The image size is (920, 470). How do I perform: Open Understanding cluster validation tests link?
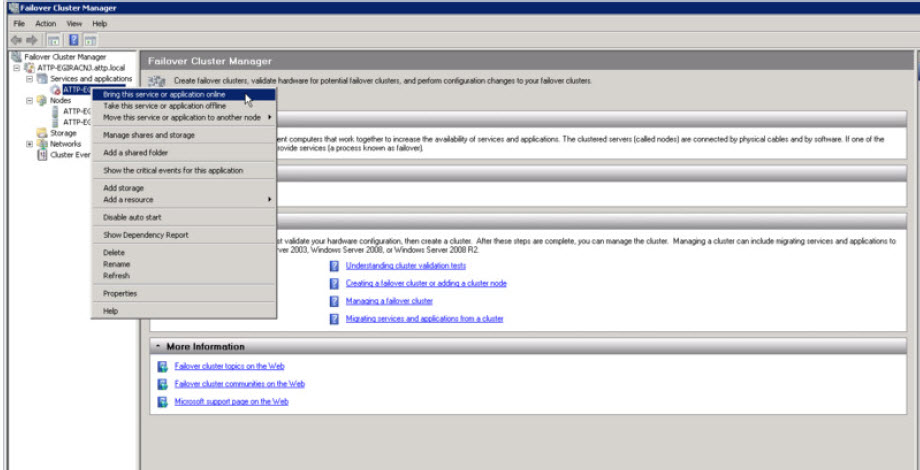point(405,266)
